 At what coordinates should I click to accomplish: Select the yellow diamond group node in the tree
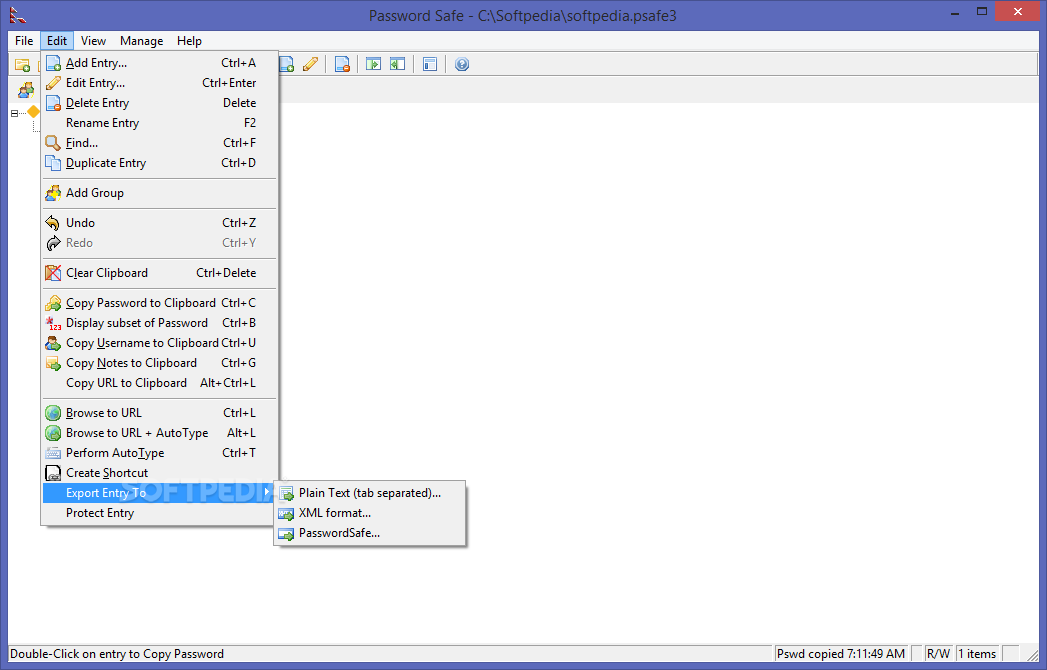click(x=33, y=112)
